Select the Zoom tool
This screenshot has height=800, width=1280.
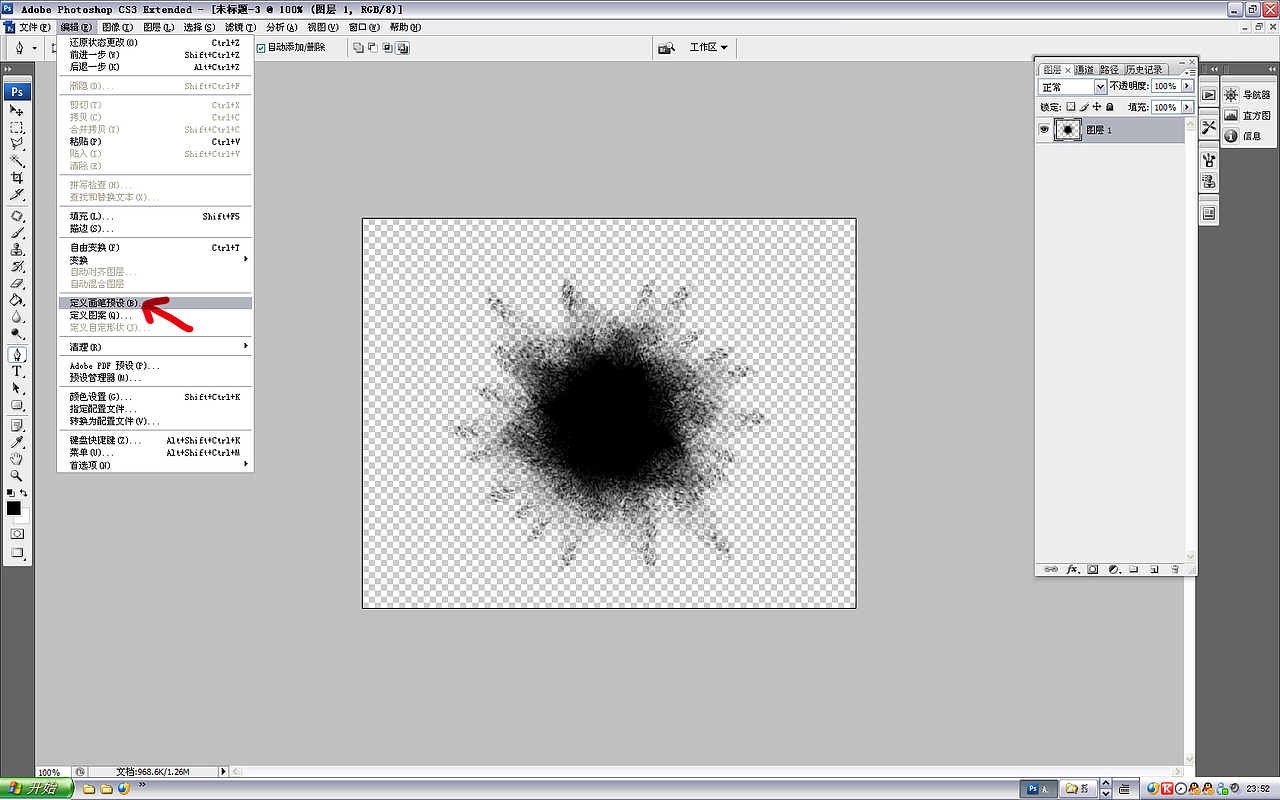tap(17, 476)
